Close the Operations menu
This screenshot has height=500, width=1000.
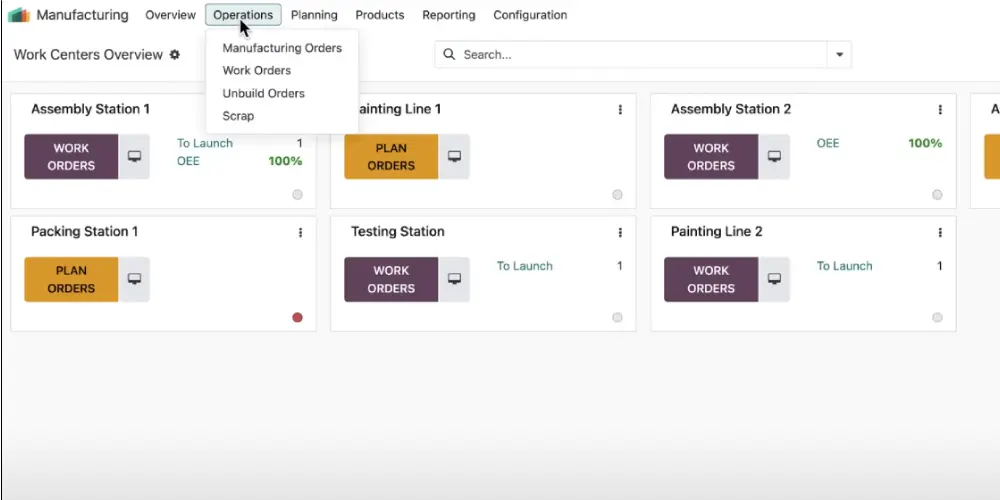[x=243, y=15]
